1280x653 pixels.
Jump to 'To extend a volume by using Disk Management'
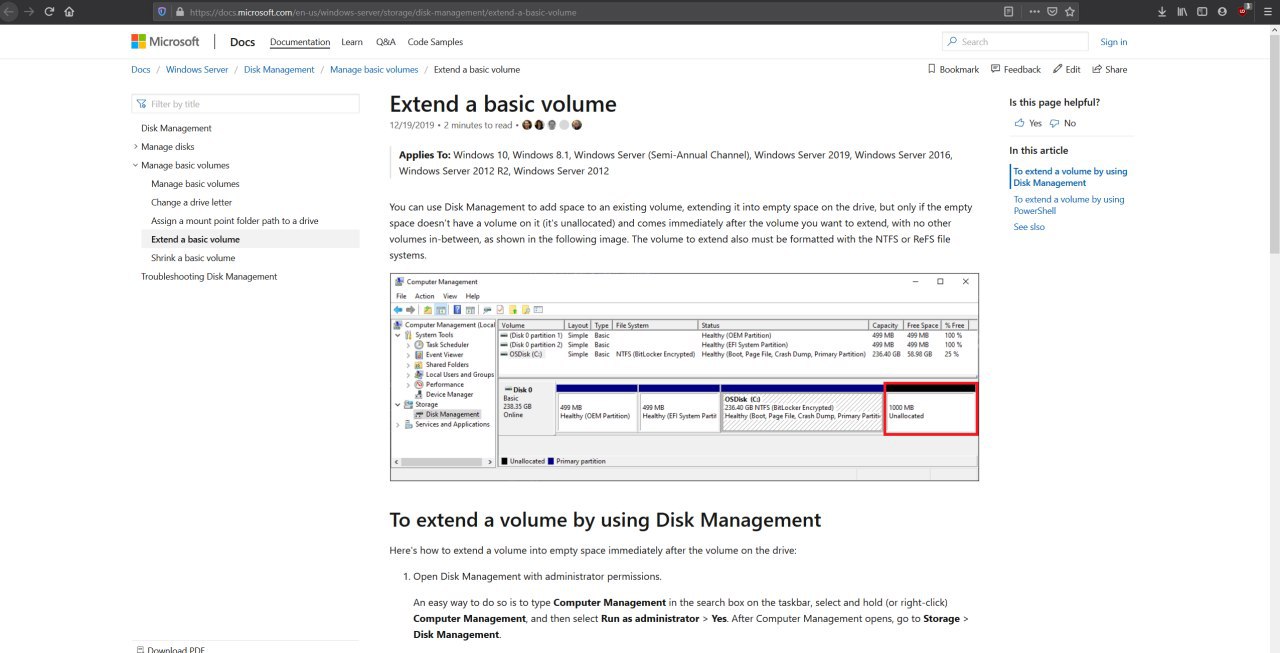click(x=1070, y=177)
